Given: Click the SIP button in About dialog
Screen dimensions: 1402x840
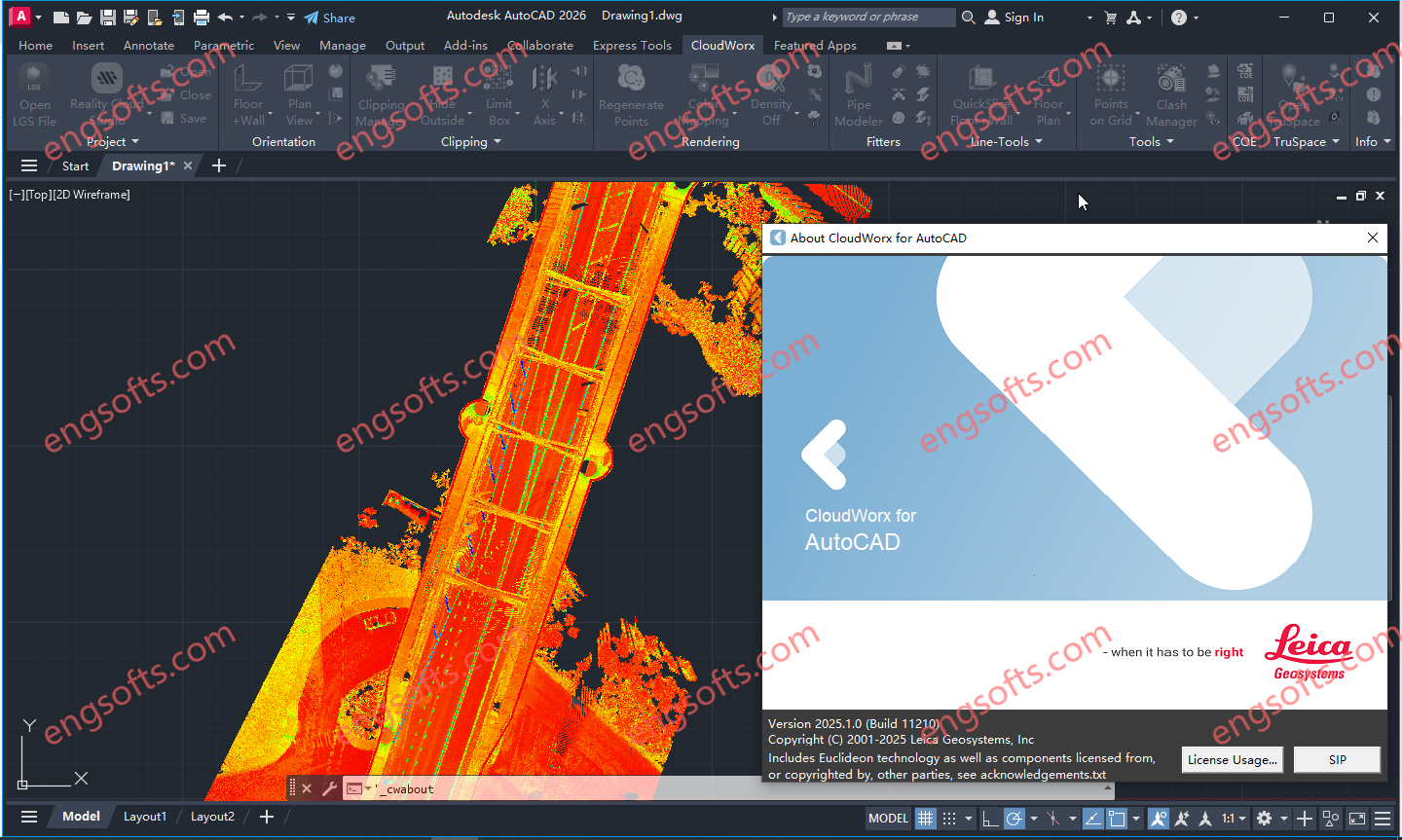Looking at the screenshot, I should tap(1337, 759).
